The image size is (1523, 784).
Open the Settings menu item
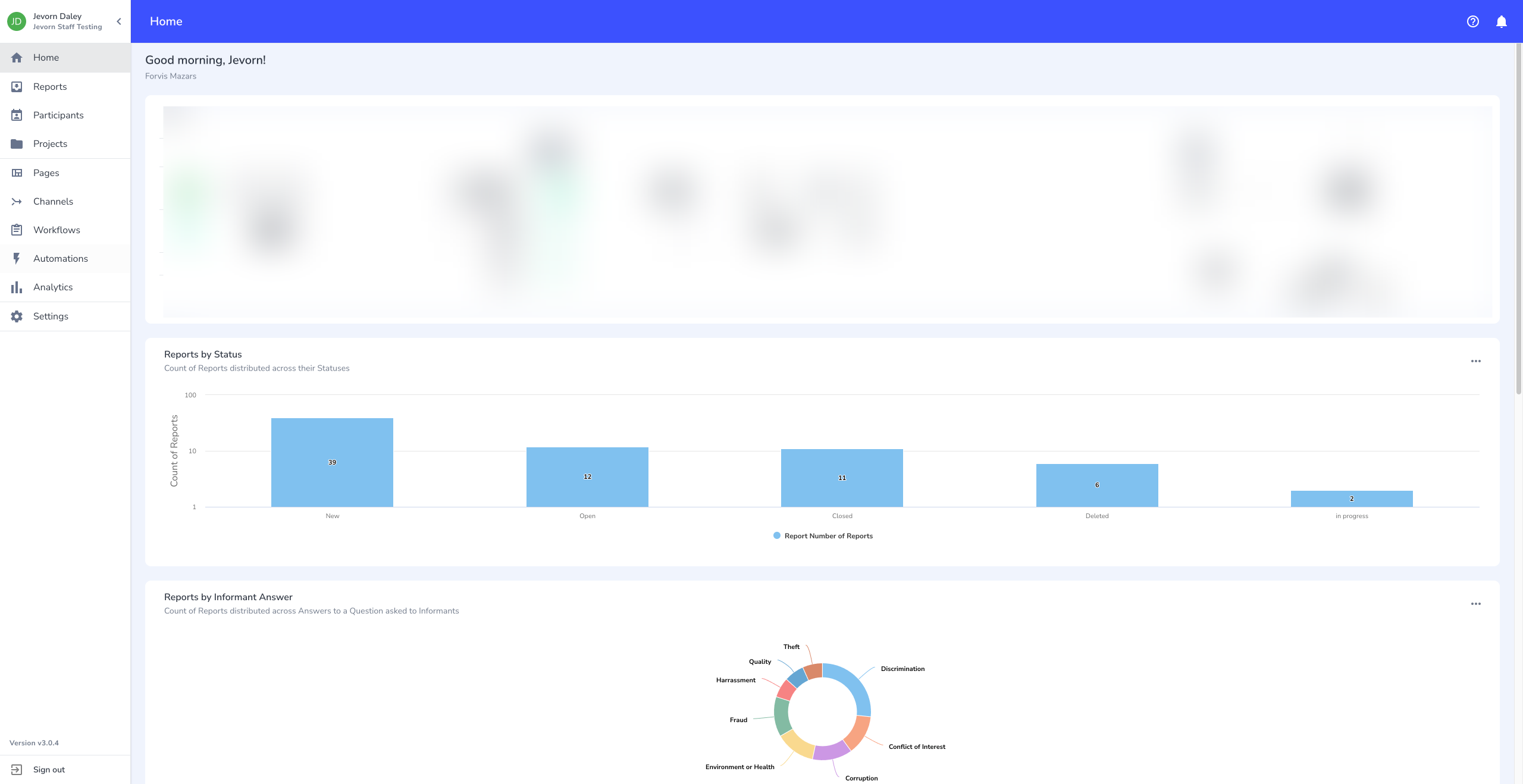51,316
